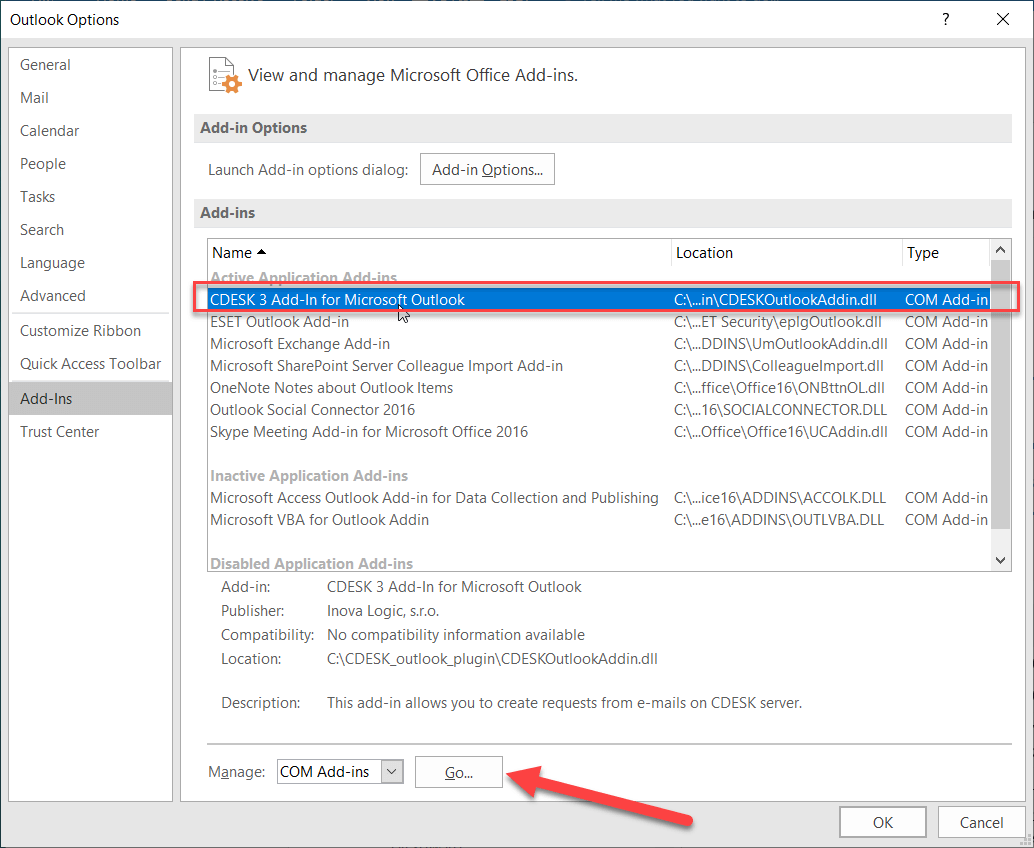Click the add-ins list scrollbar thumb

[x=1000, y=394]
